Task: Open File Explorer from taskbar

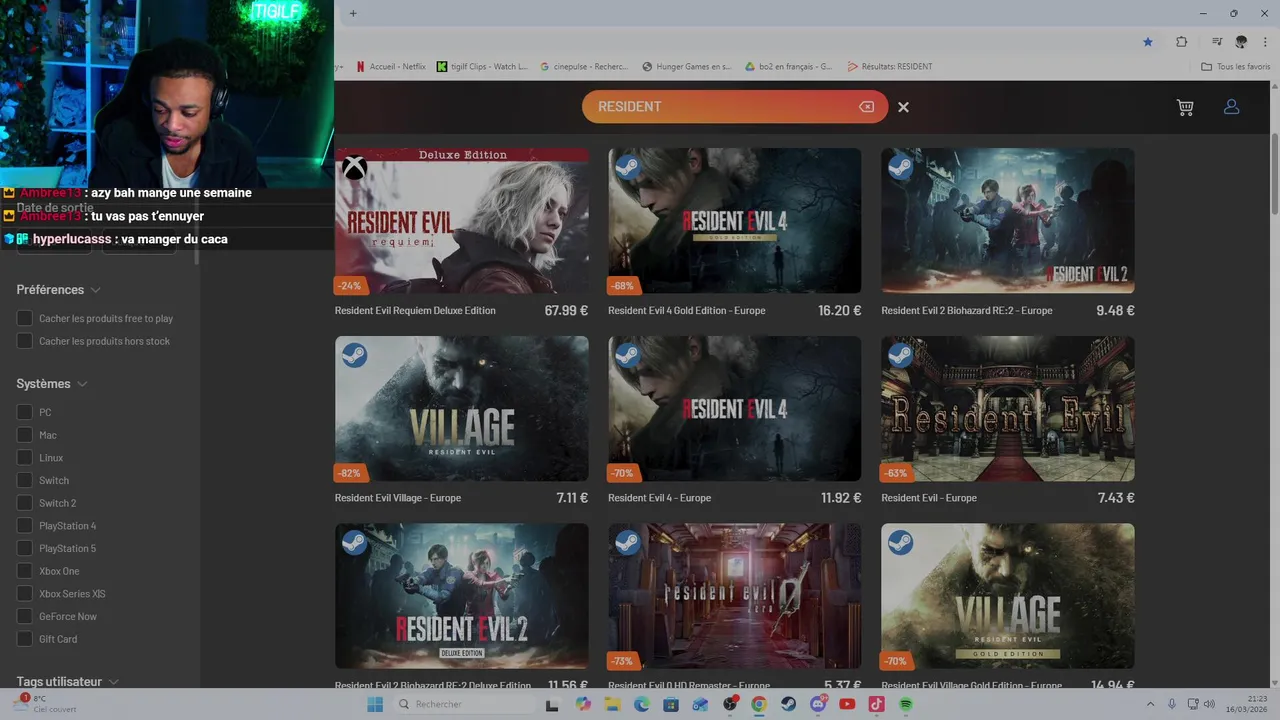Action: point(612,704)
